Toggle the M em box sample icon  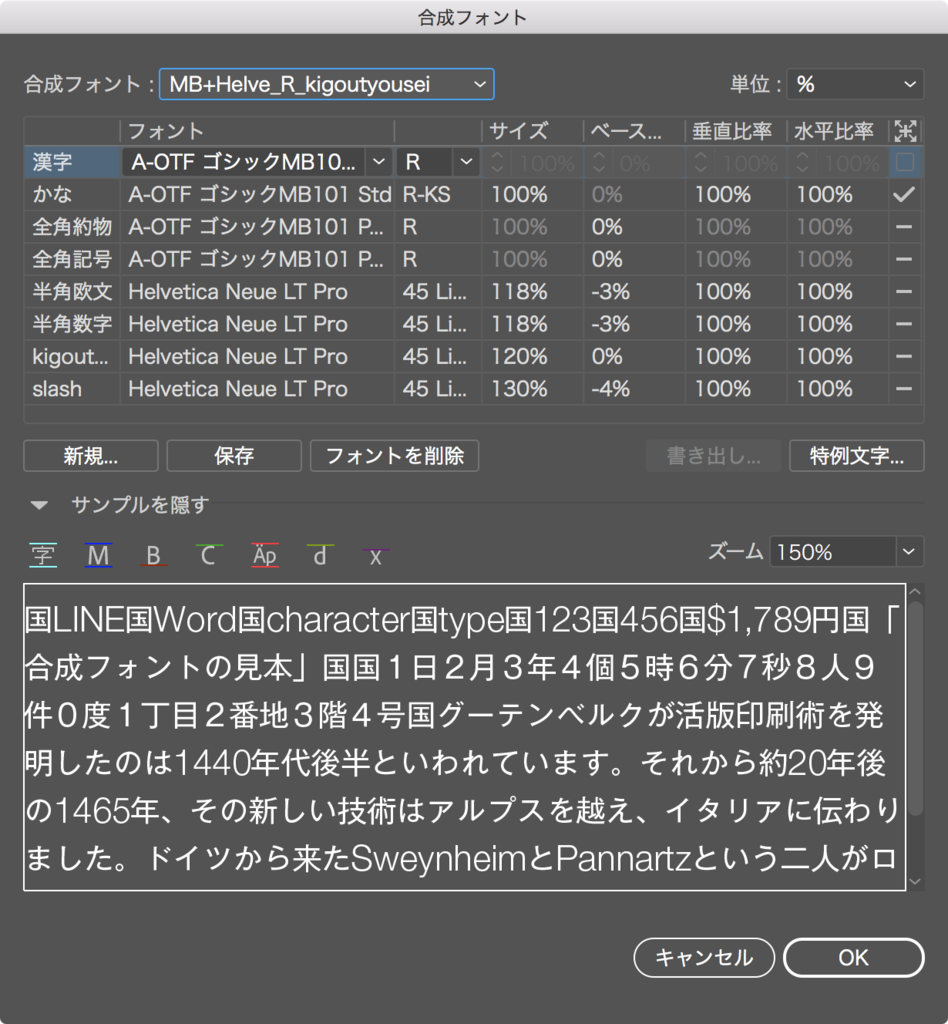pos(98,555)
